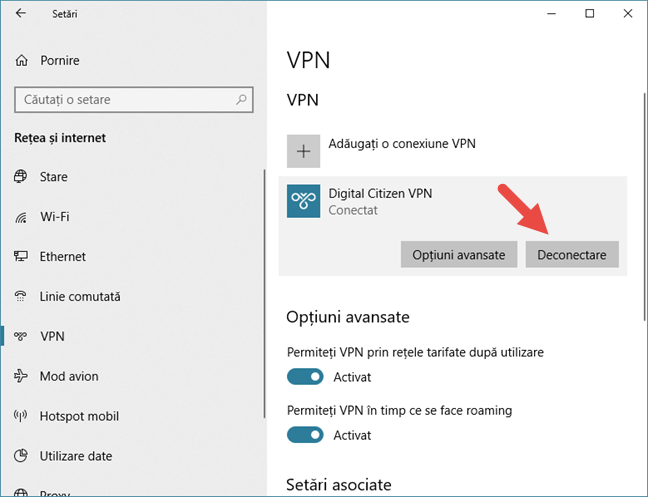Select the Wi-Fi signal icon
Image resolution: width=648 pixels, height=497 pixels.
click(21, 217)
